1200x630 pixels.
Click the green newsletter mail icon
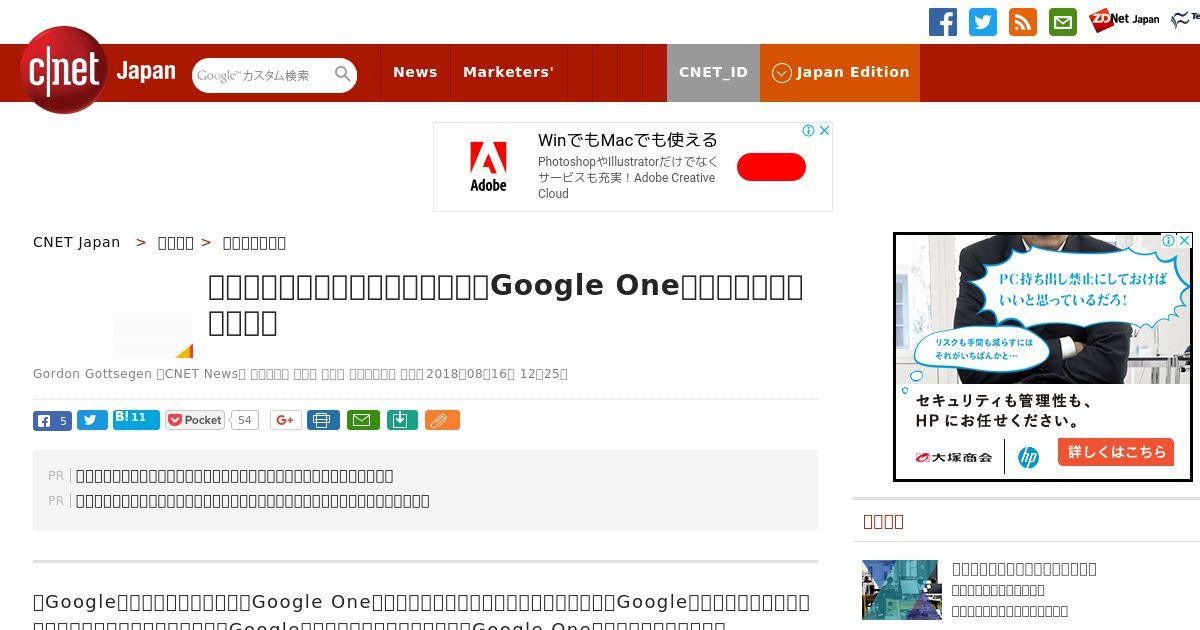tap(1063, 22)
